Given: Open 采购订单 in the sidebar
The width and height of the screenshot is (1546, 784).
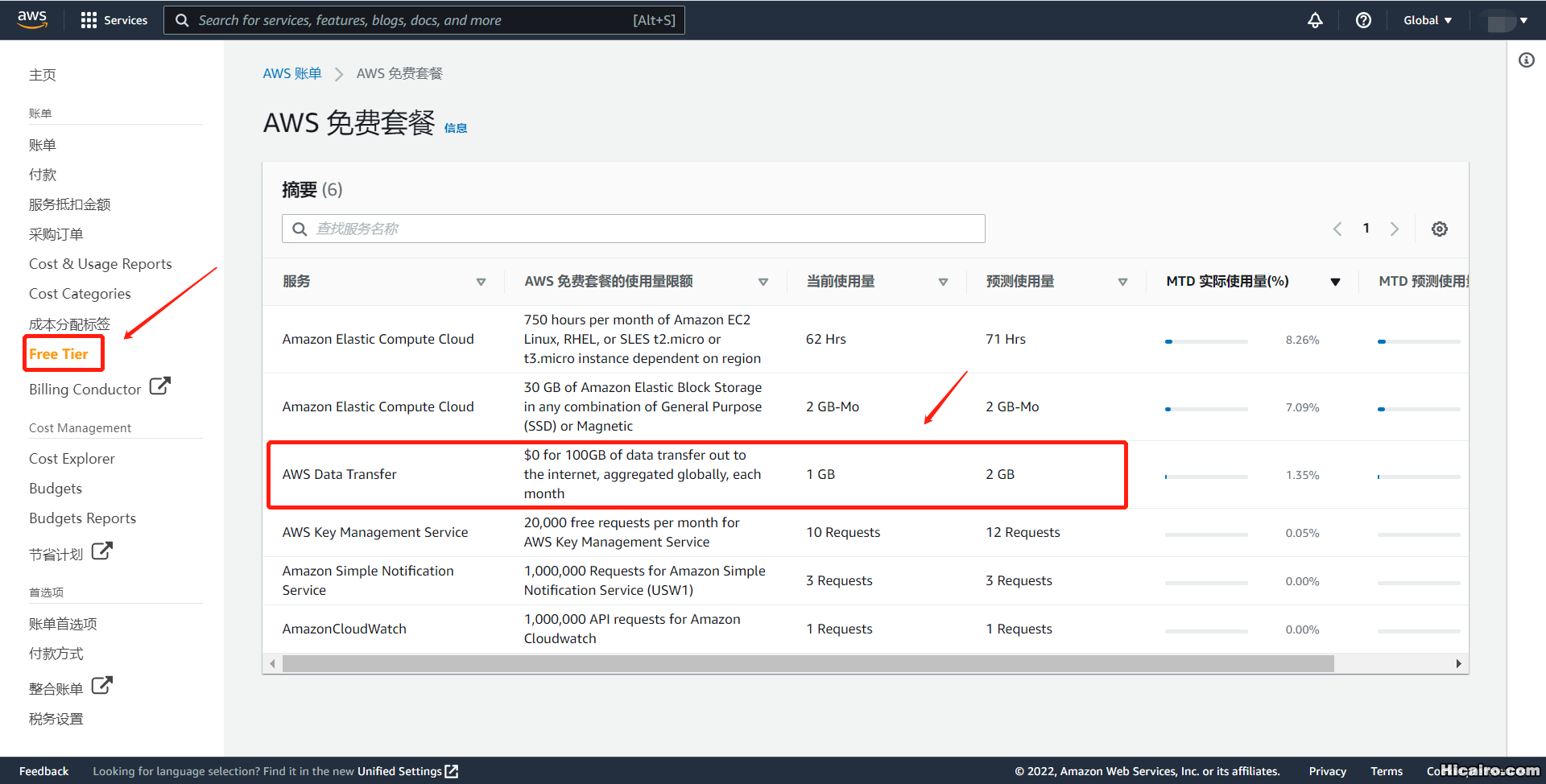Looking at the screenshot, I should (x=56, y=234).
